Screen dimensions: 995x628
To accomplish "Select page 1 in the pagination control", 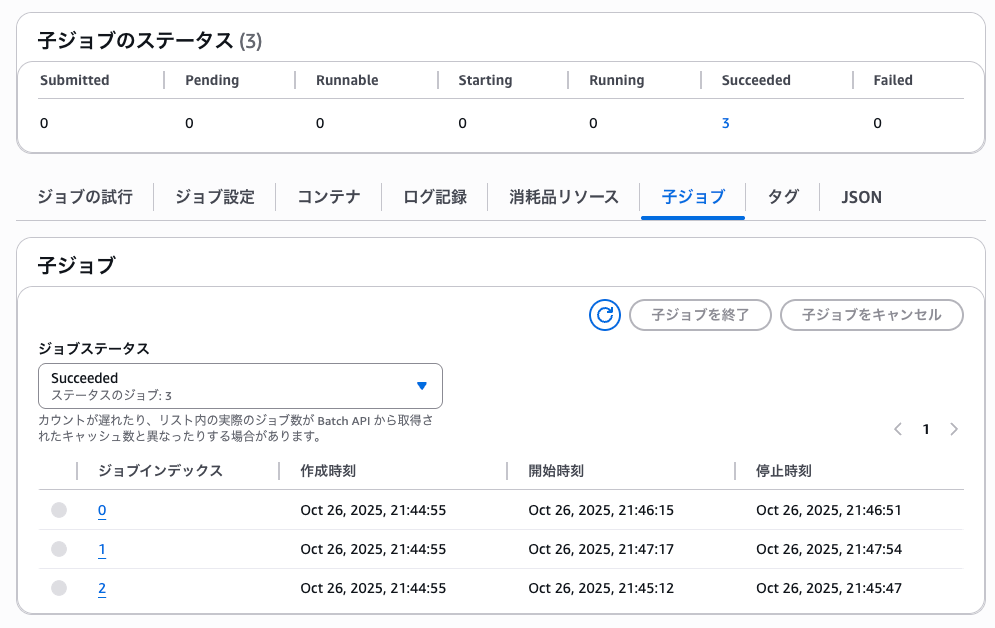I will (x=926, y=429).
